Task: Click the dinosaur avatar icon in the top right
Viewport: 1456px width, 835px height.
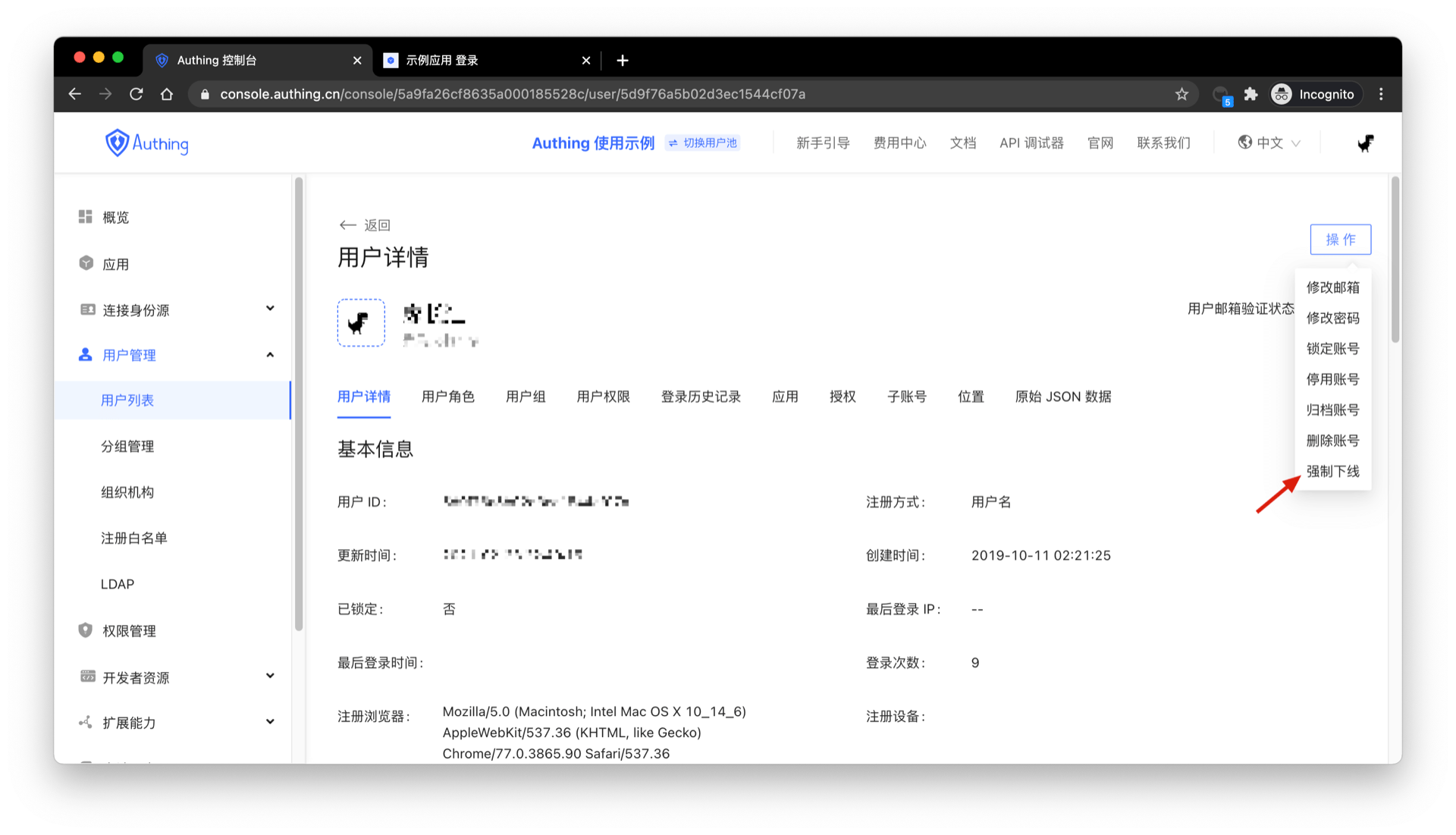Action: 1365,143
